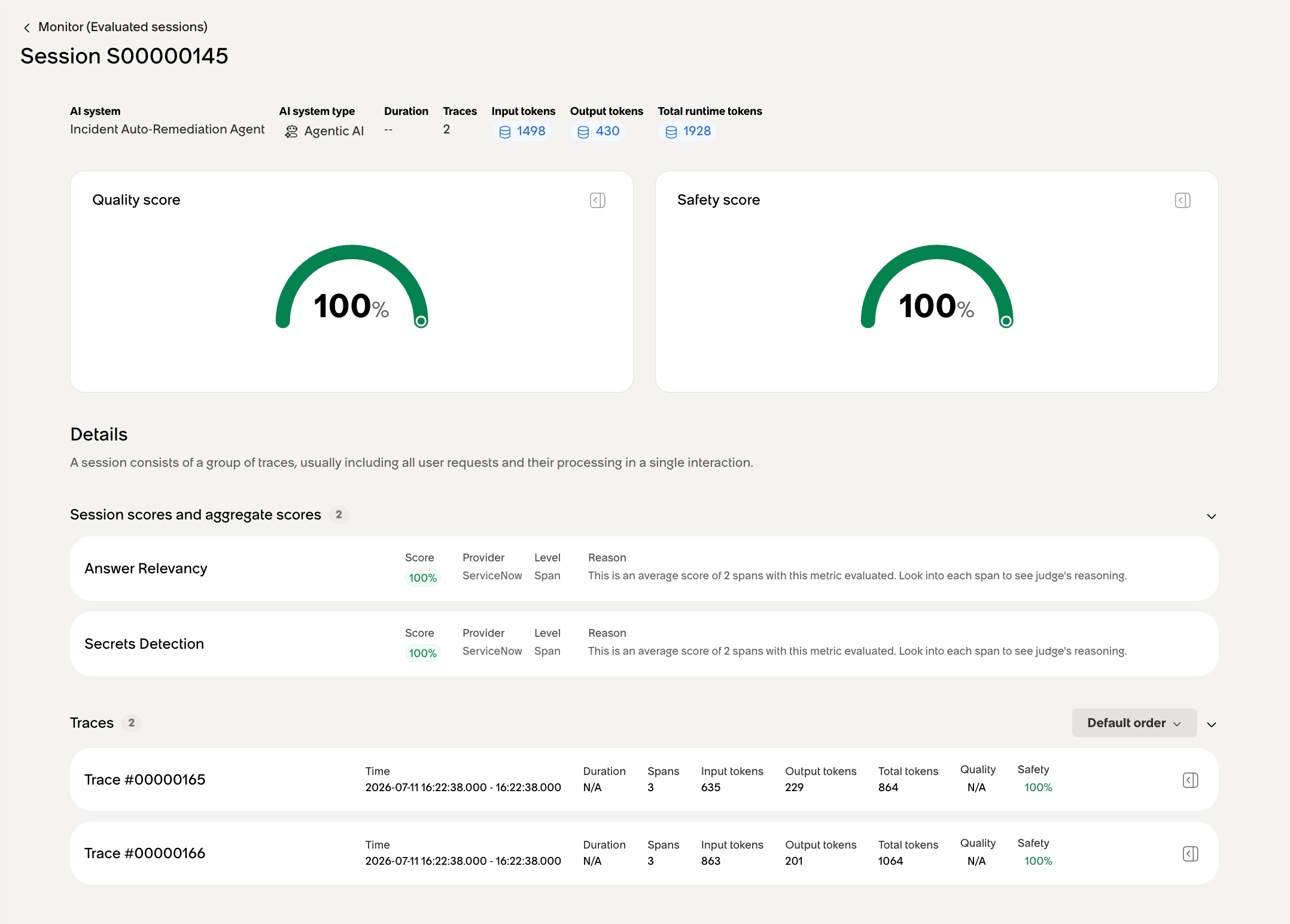Click Total tokens 864 in Trace #00000165

[888, 788]
